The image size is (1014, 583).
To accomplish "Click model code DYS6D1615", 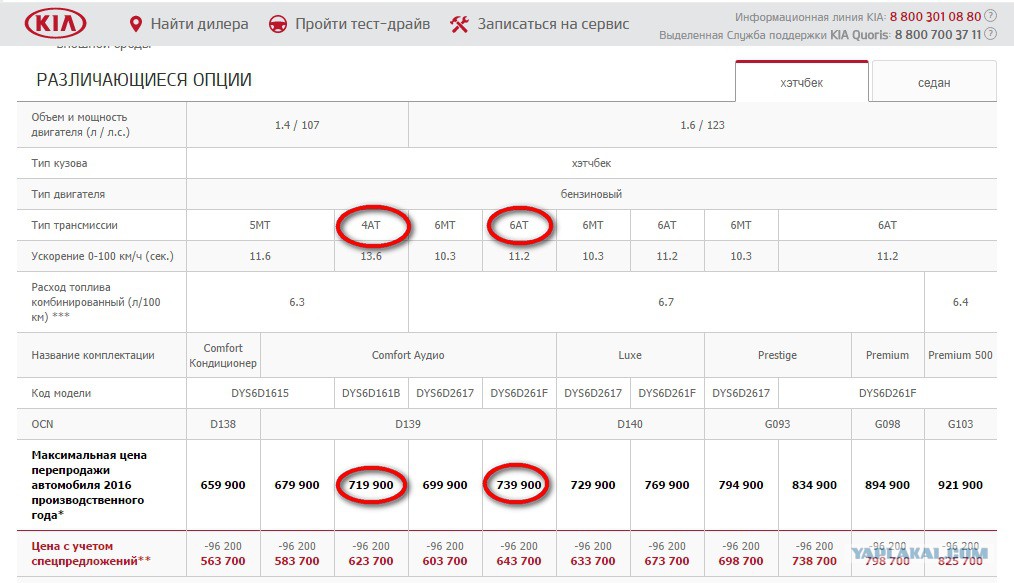I will [x=260, y=393].
